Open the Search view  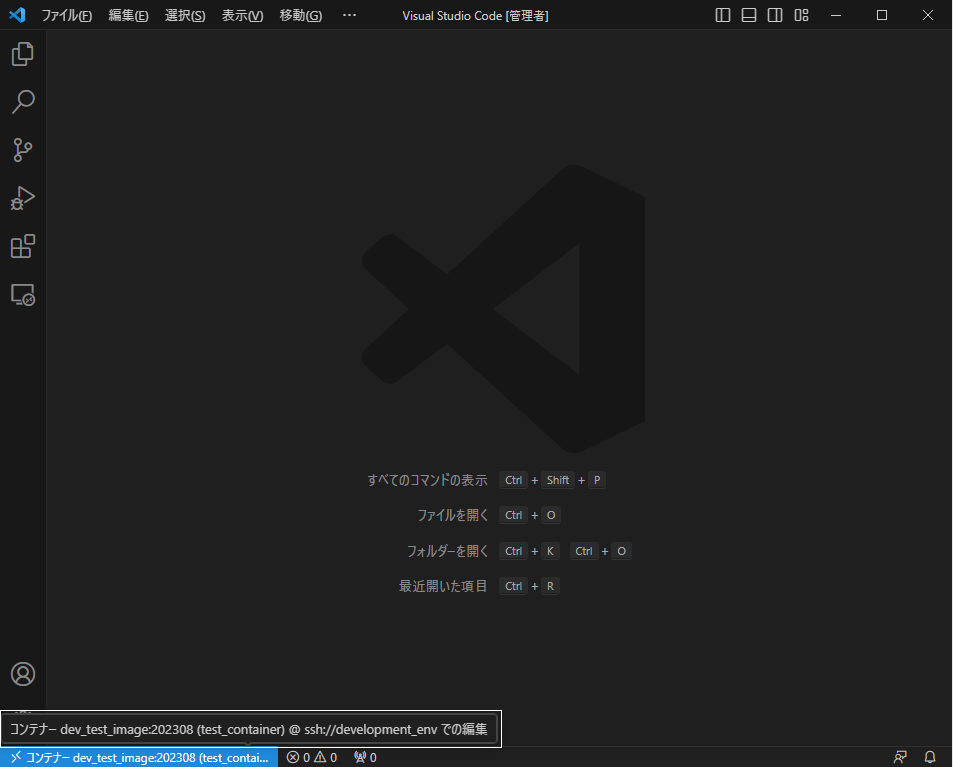point(22,102)
